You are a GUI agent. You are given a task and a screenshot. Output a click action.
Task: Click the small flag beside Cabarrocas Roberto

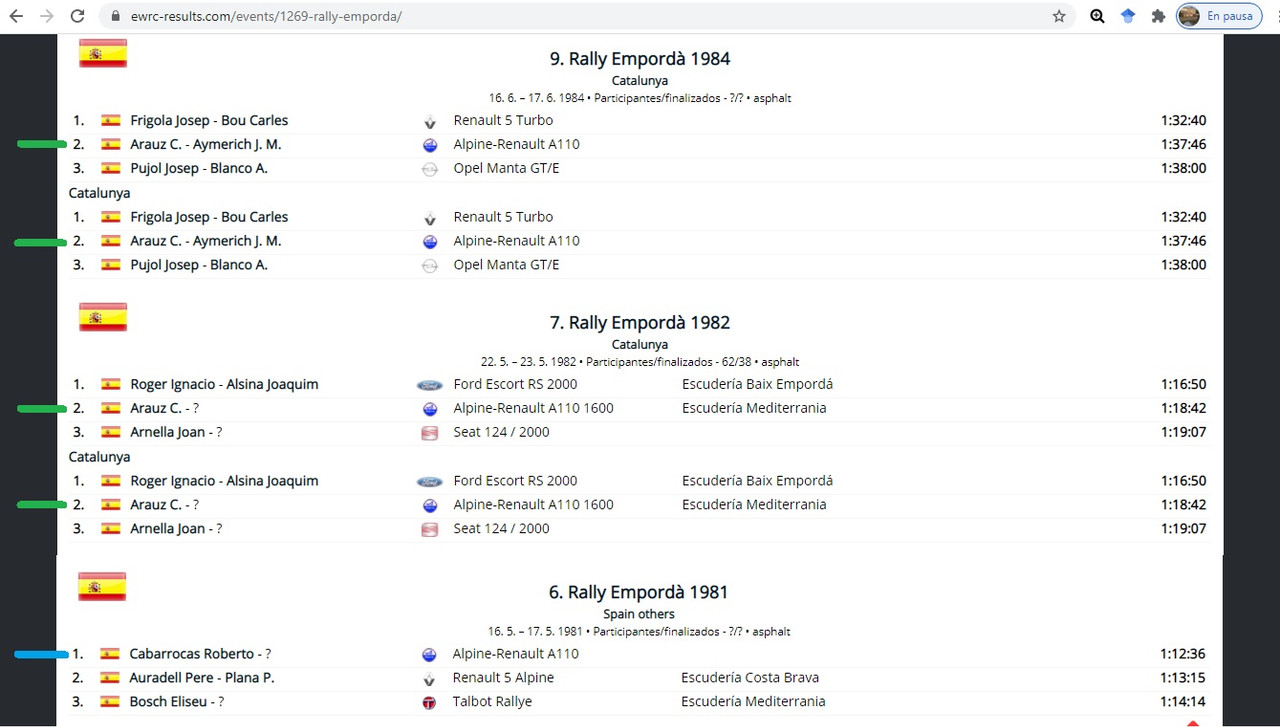pyautogui.click(x=110, y=654)
